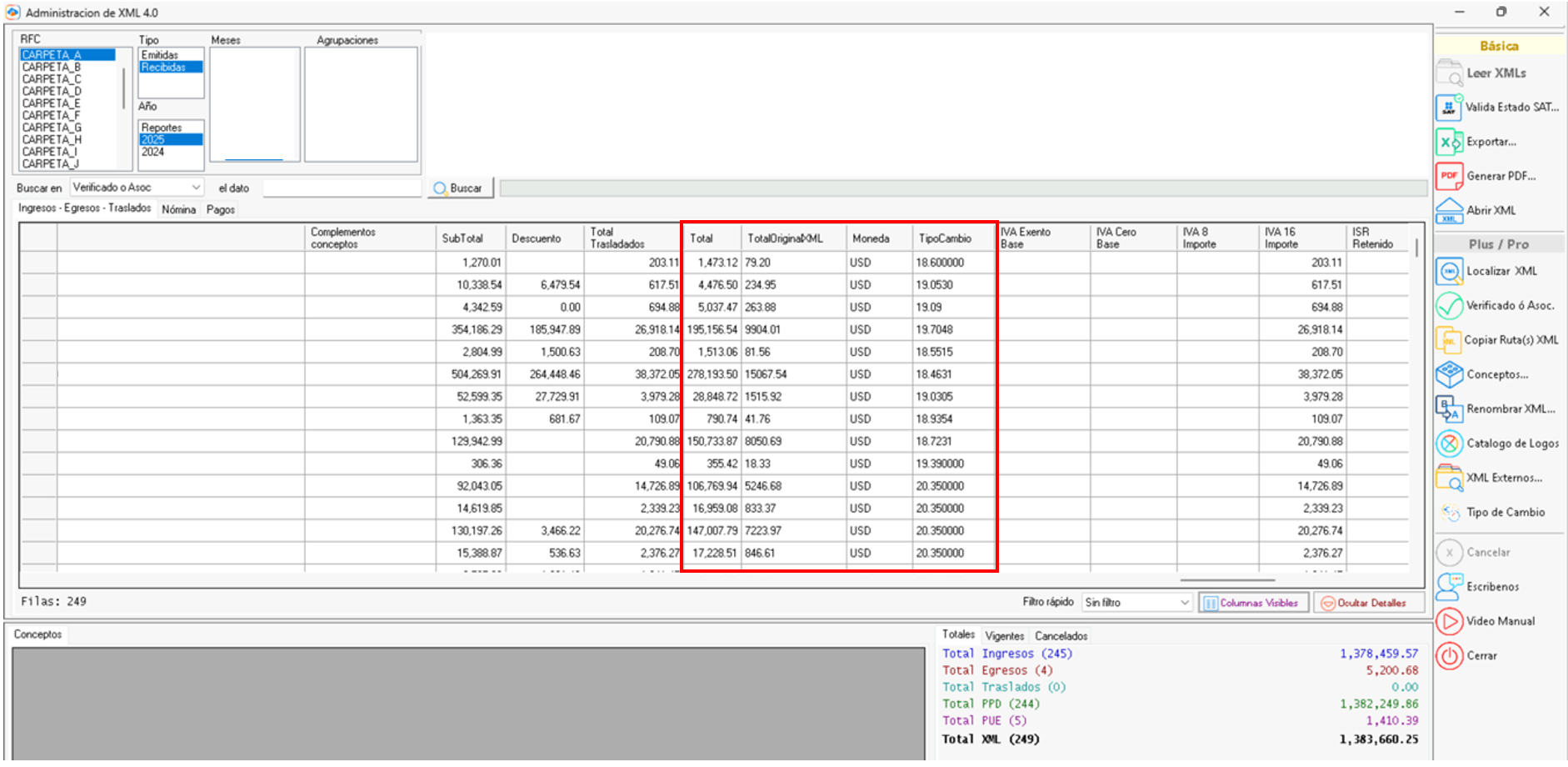The height and width of the screenshot is (767, 1568).
Task: Click the Localizar XML icon
Action: click(x=1450, y=272)
